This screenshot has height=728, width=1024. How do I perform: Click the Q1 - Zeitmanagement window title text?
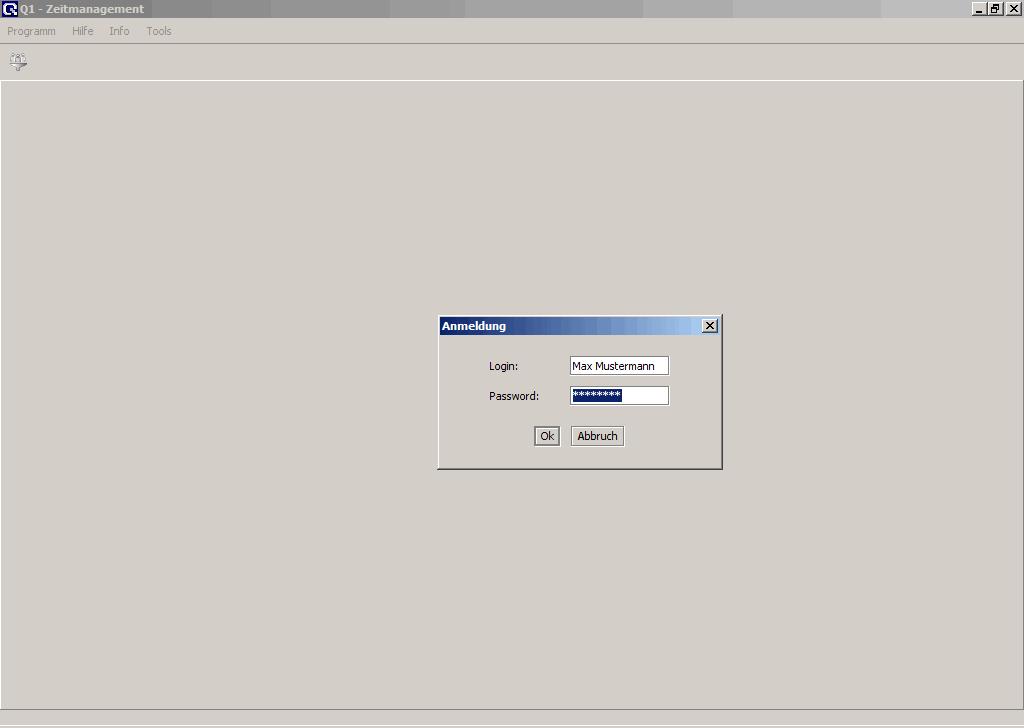coord(82,9)
